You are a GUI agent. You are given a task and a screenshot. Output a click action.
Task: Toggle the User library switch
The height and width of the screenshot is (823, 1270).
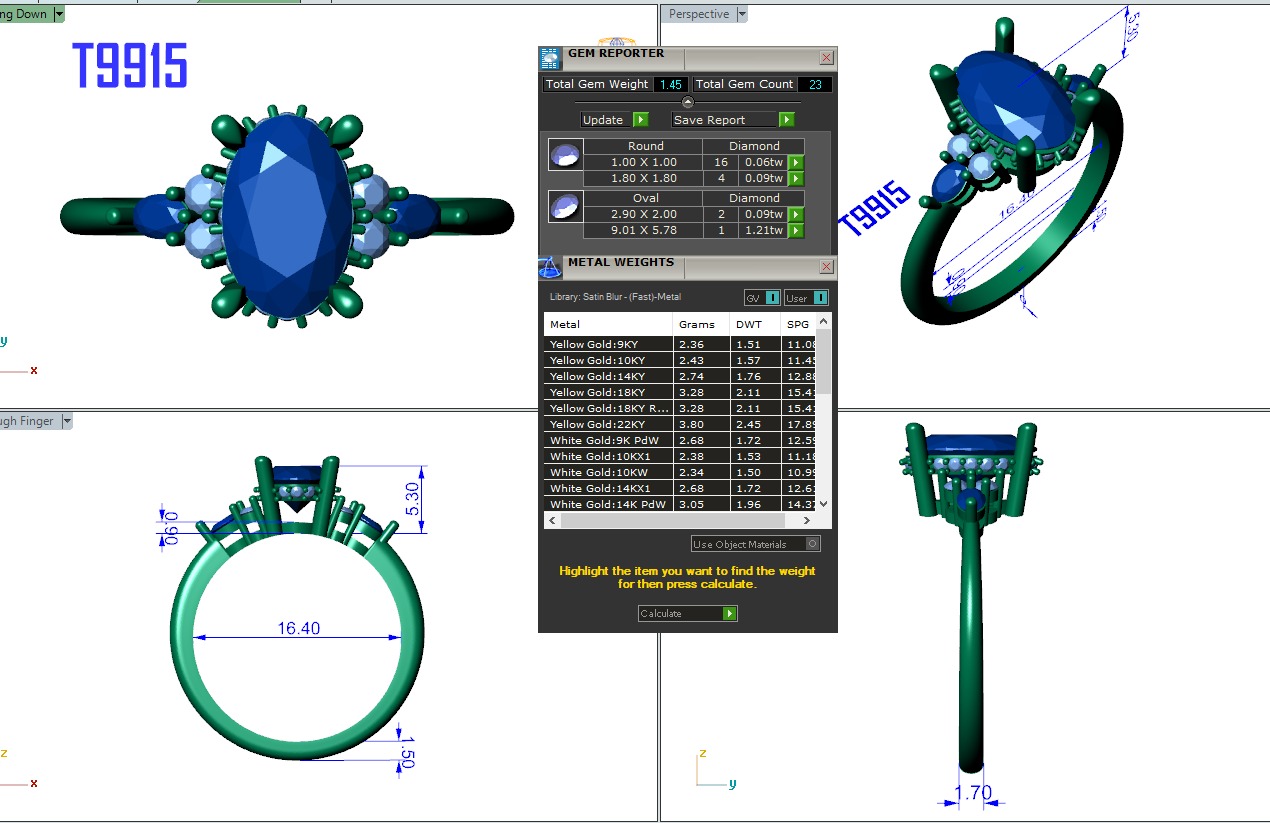[806, 298]
